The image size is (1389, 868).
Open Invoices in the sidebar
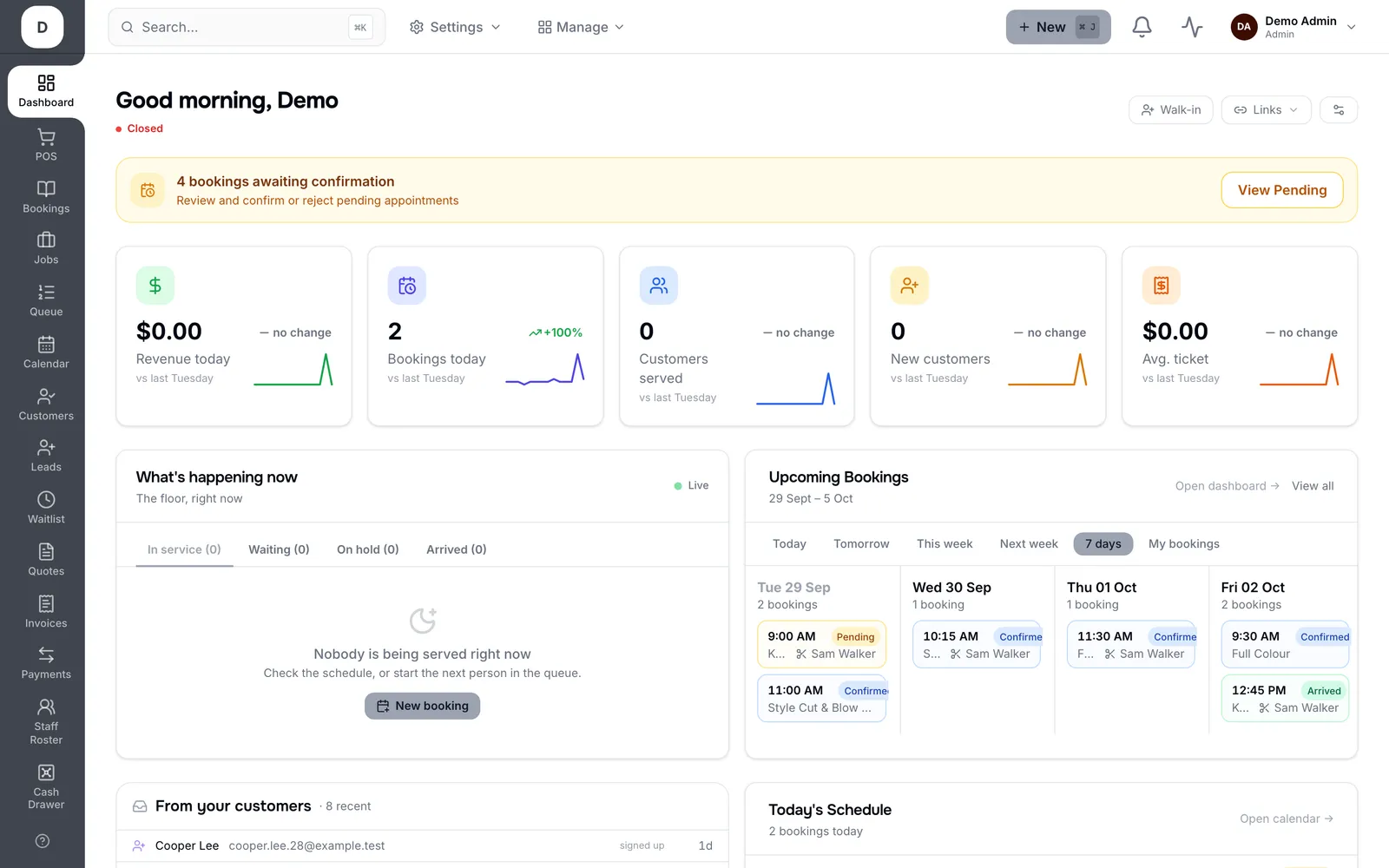click(x=46, y=612)
